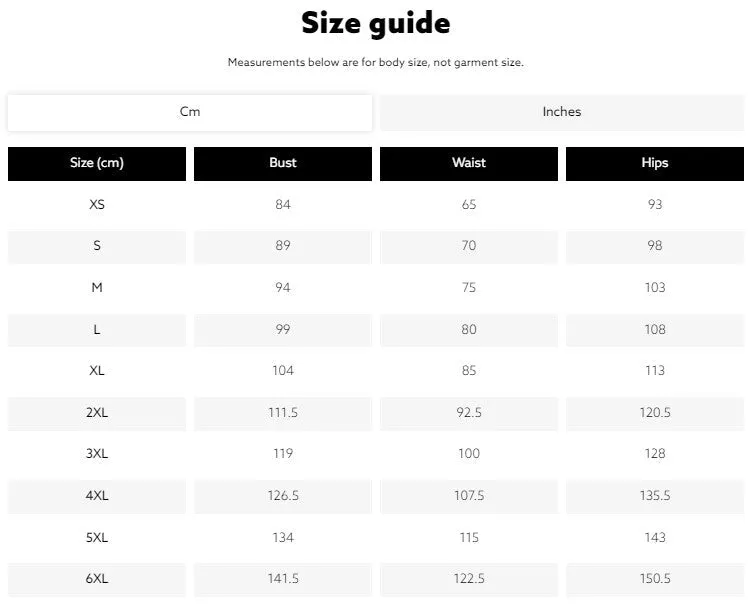Click the waist value 100 for 3XL
The height and width of the screenshot is (605, 753).
(x=469, y=454)
